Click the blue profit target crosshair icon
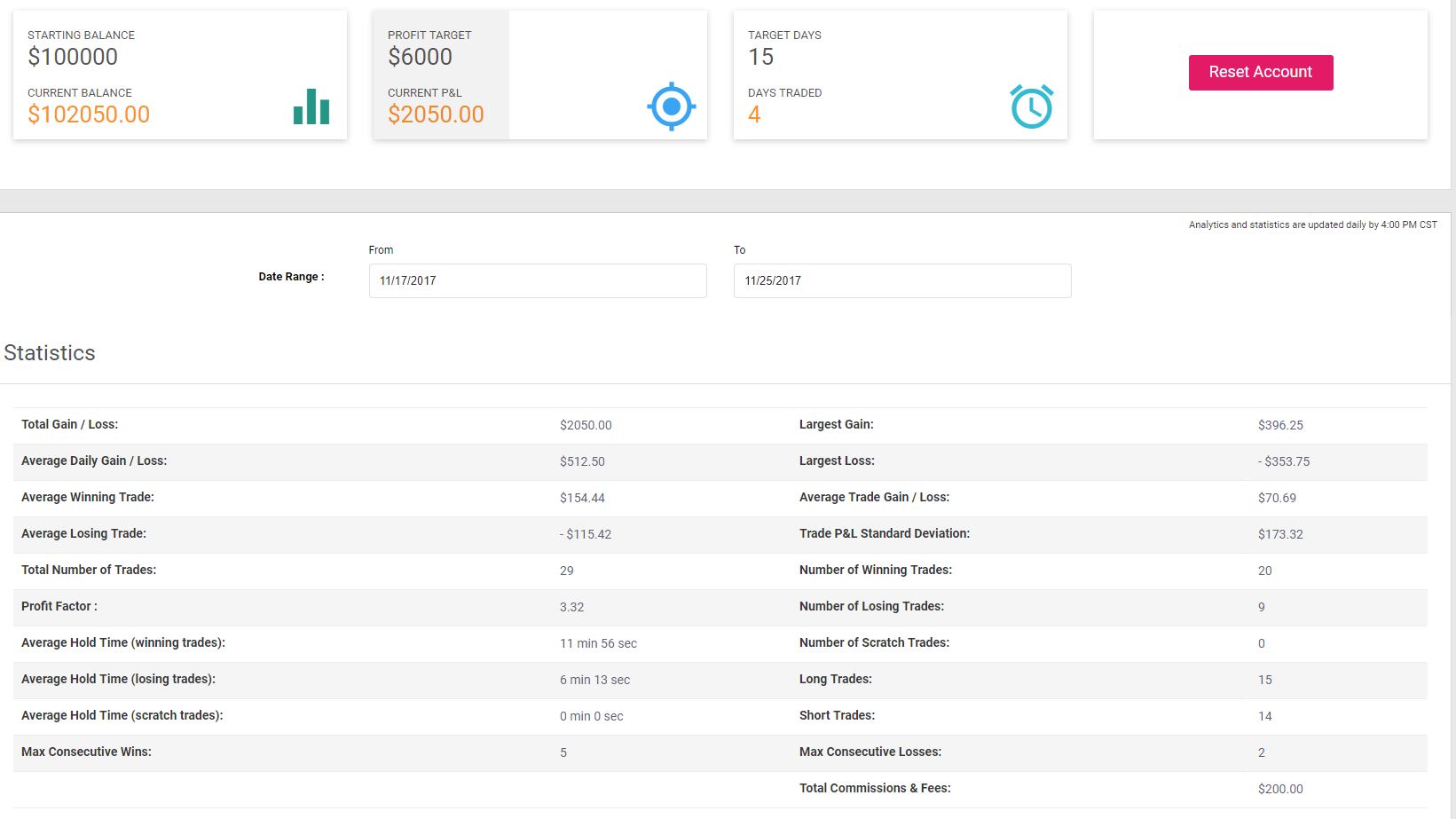 672,106
